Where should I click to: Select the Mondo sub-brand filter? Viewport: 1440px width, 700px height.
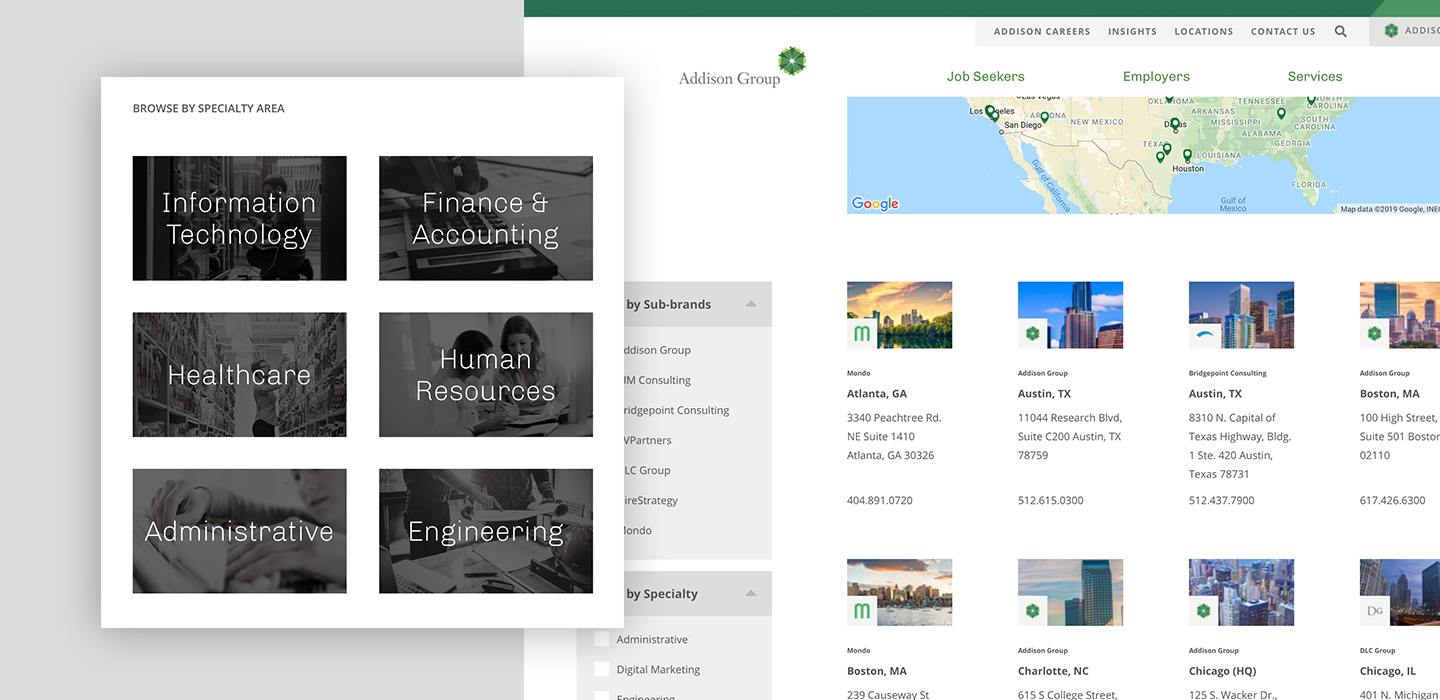click(x=638, y=530)
